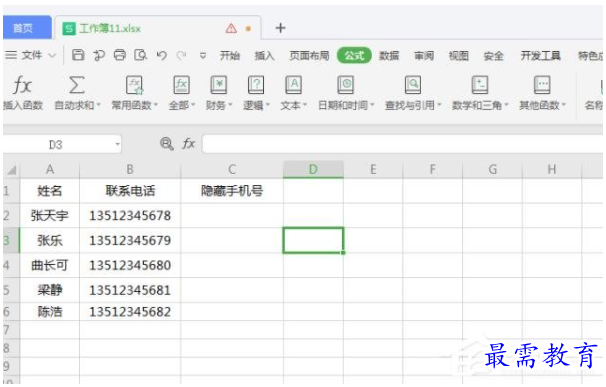
Task: Expand the 文件 menu chevron
Action: coord(52,56)
